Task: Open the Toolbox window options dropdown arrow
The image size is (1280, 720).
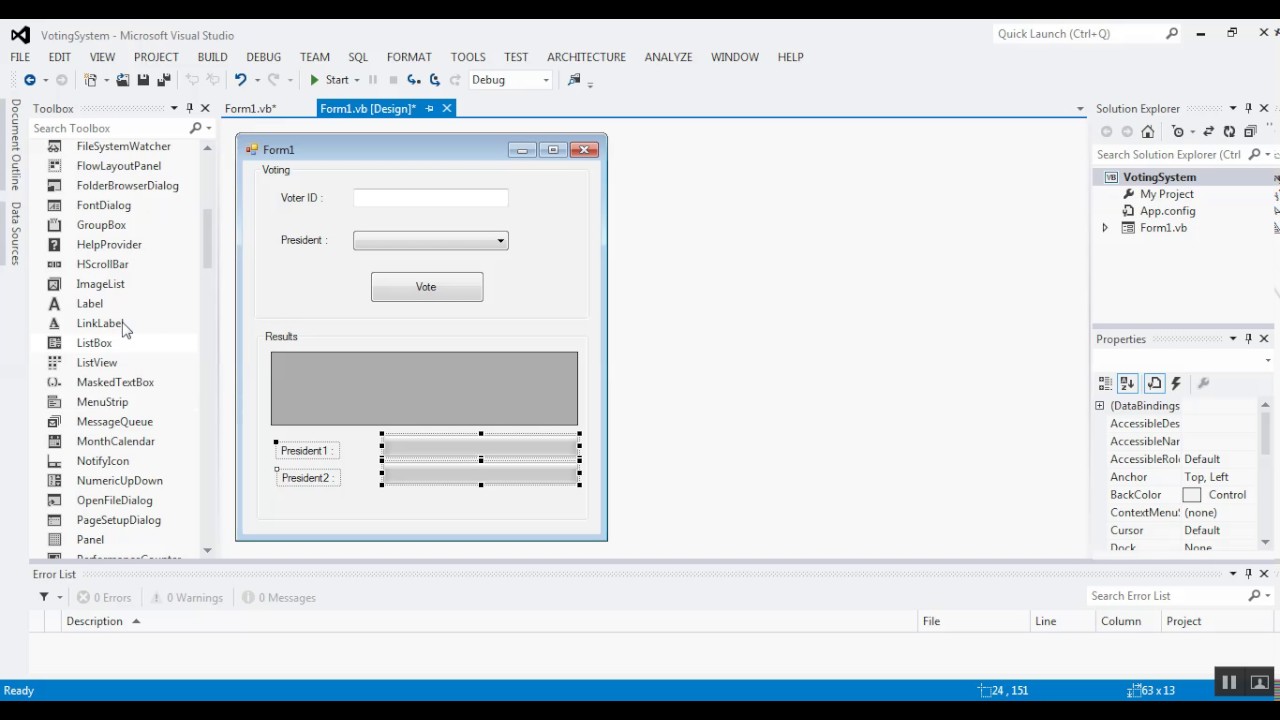Action: (x=174, y=108)
